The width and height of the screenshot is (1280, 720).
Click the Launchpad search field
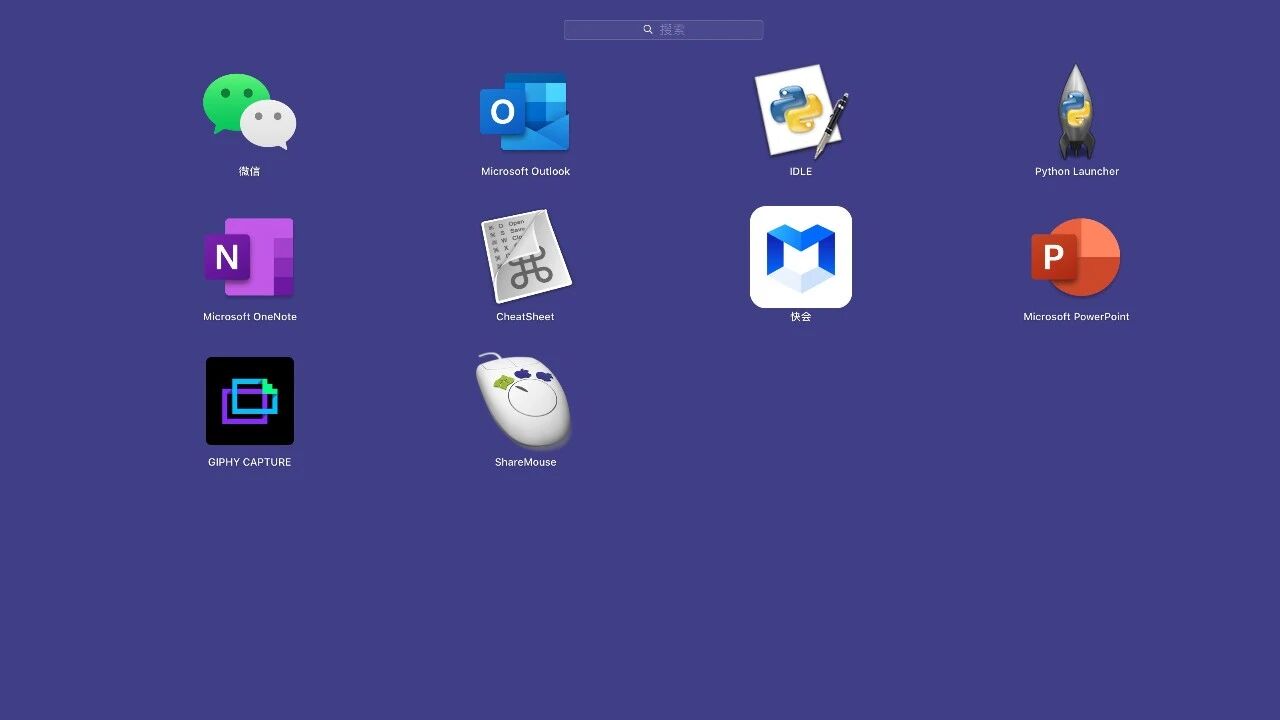click(x=664, y=30)
